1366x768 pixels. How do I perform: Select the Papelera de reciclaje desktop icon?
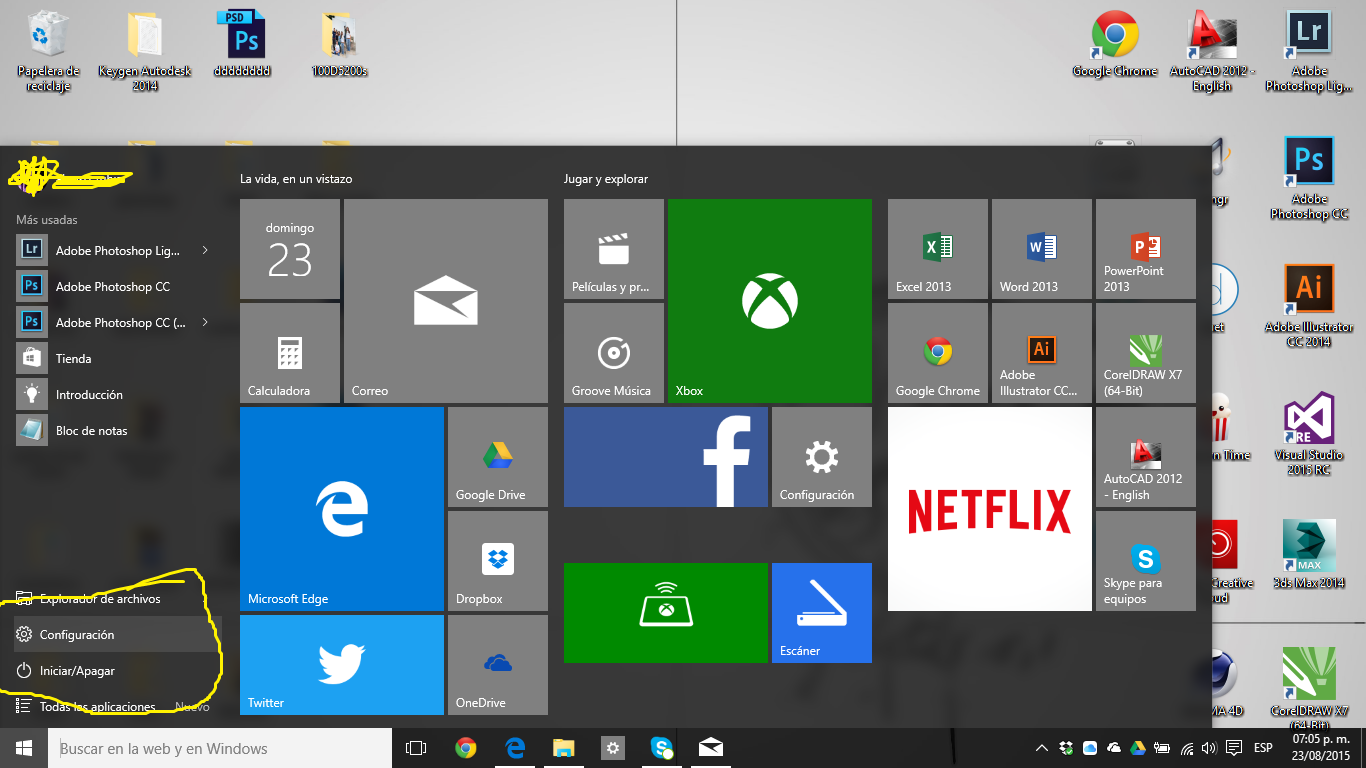[x=48, y=50]
